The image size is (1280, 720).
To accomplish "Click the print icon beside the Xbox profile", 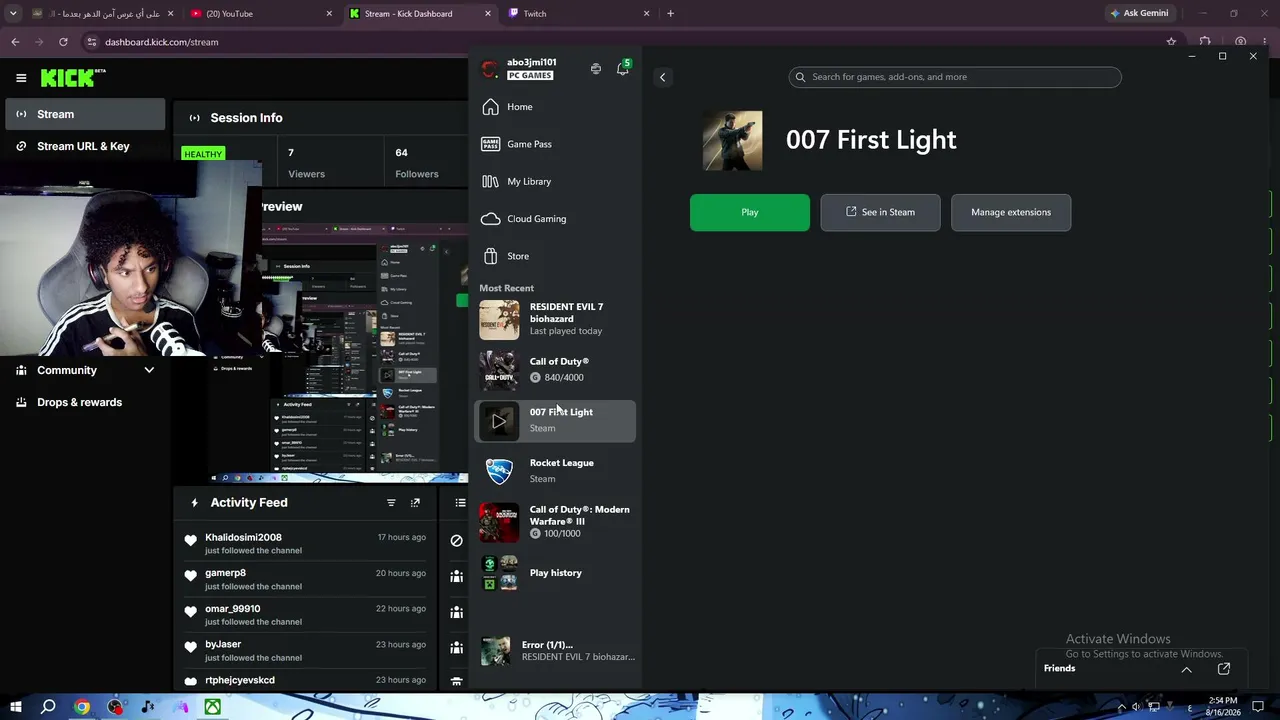I will coord(596,69).
